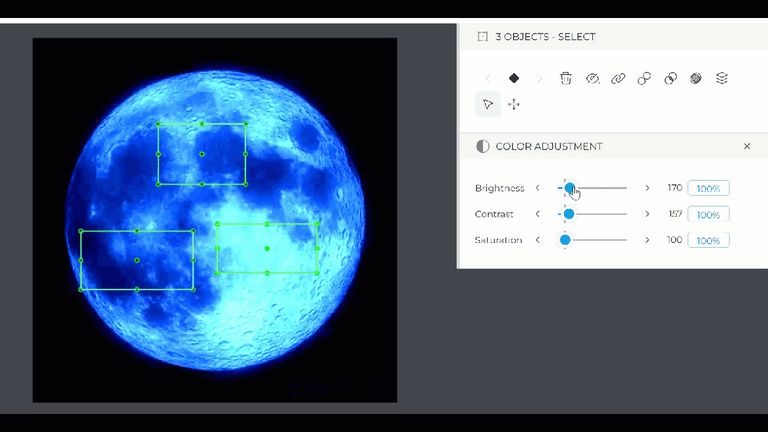The height and width of the screenshot is (432, 768).
Task: Go to the previous keyframe arrow
Action: tap(488, 78)
